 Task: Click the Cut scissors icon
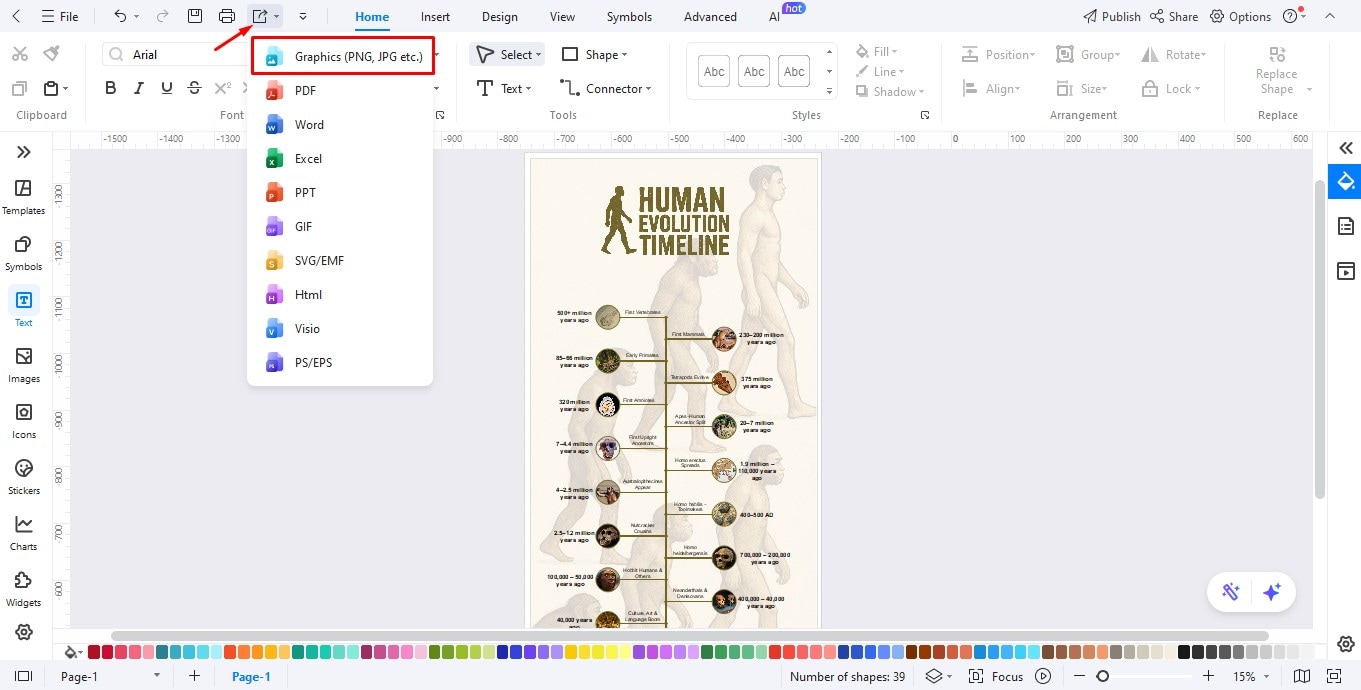pyautogui.click(x=19, y=54)
